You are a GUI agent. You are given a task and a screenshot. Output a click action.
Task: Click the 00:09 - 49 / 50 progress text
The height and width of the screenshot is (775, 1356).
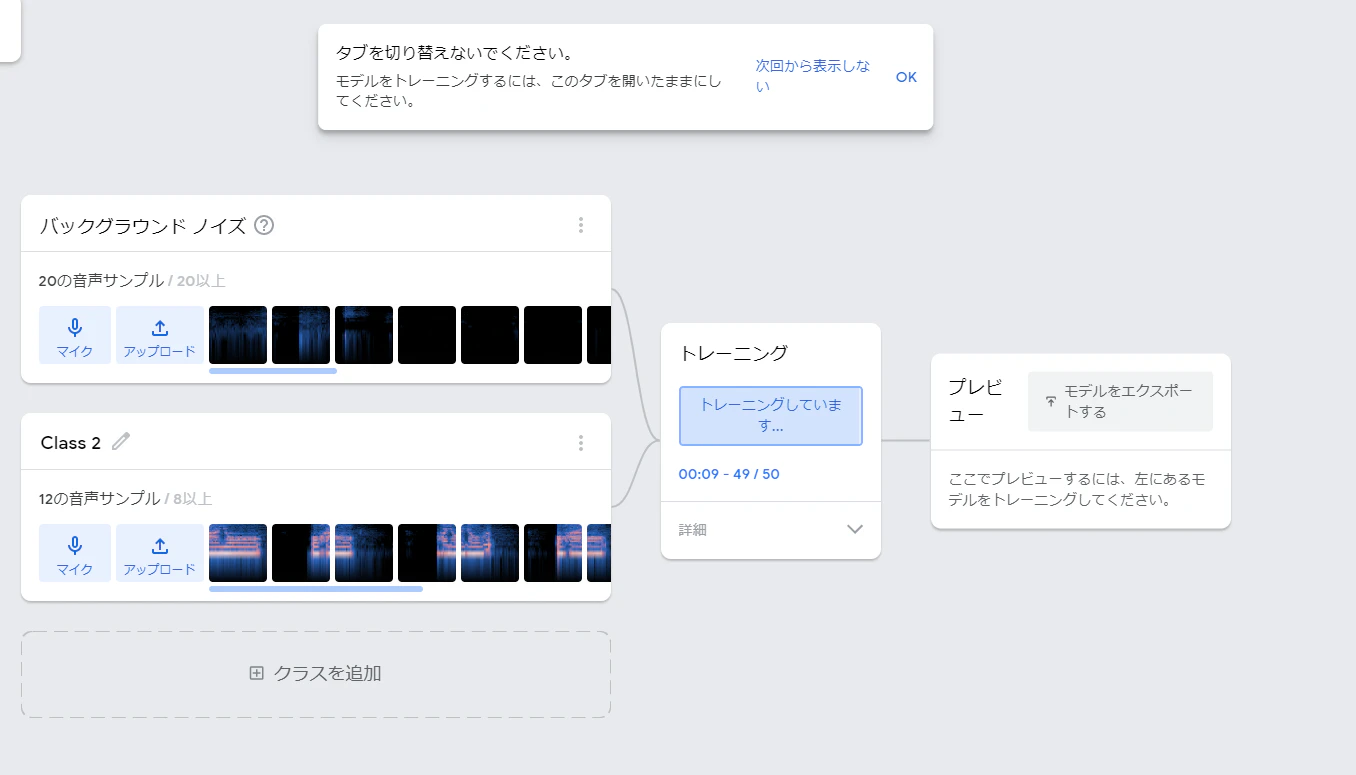[729, 474]
